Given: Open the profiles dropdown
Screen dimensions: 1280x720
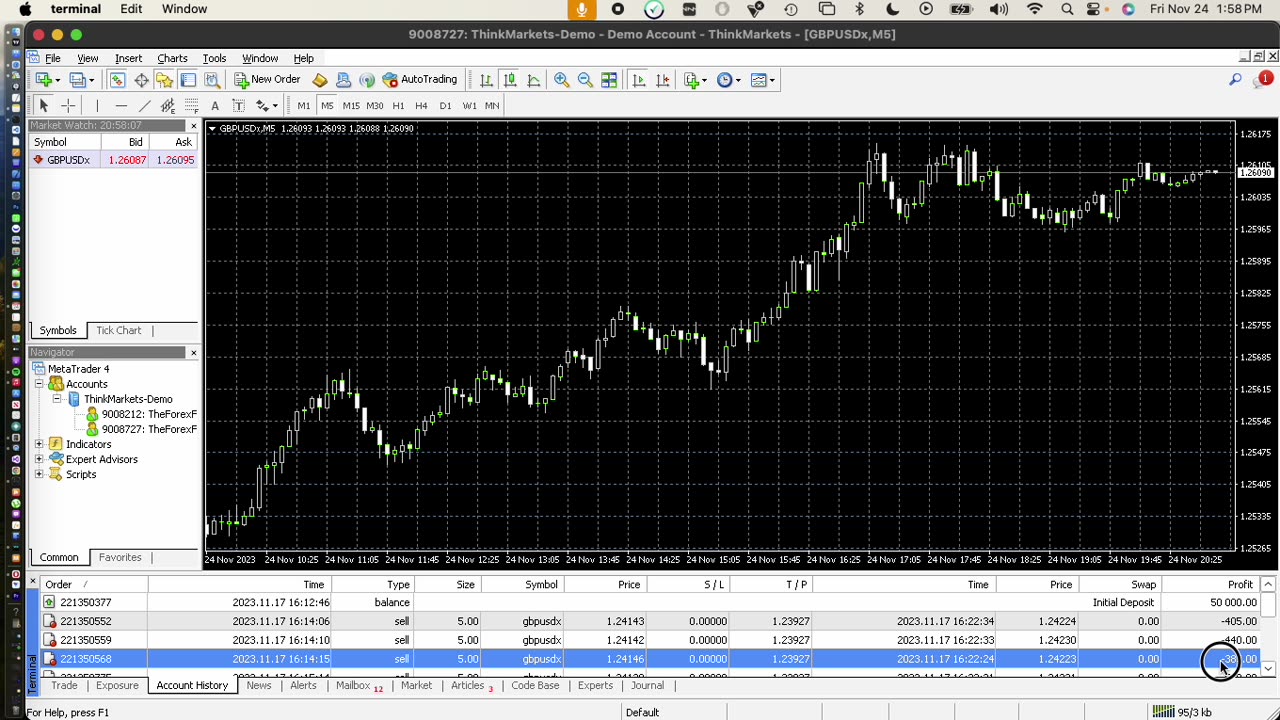Looking at the screenshot, I should click(92, 80).
